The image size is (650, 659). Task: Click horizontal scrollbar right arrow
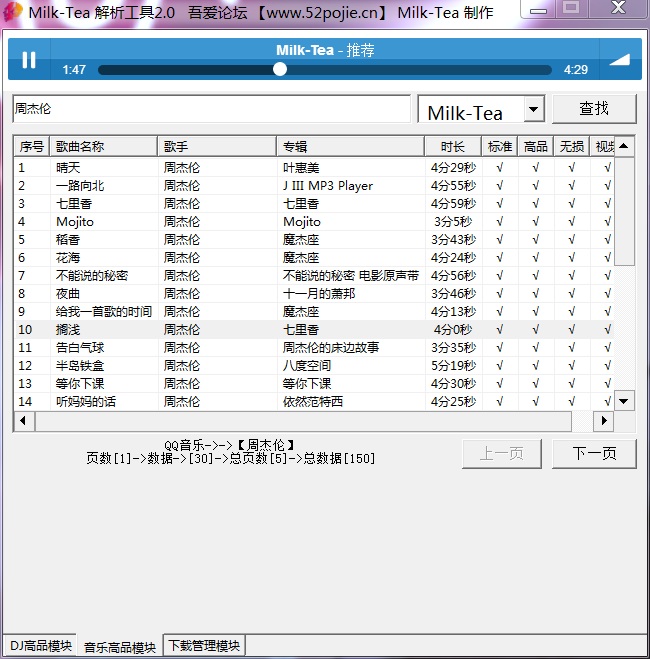[604, 421]
